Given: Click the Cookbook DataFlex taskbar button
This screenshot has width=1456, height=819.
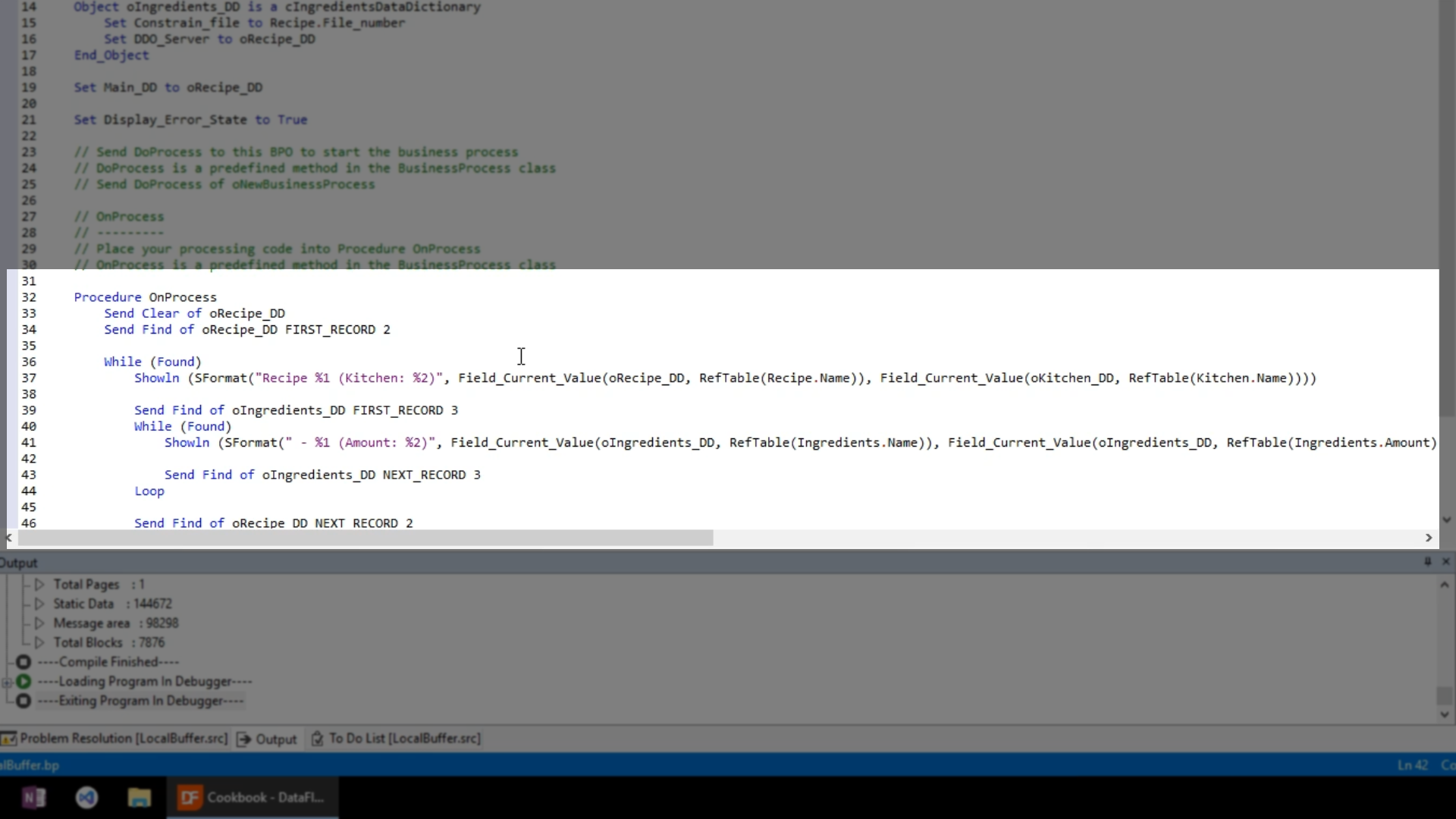Looking at the screenshot, I should 252,797.
